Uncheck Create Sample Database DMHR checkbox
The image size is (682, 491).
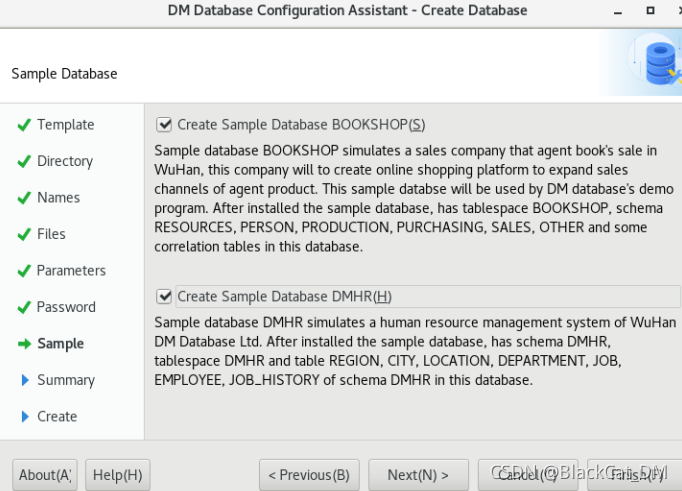pos(164,297)
